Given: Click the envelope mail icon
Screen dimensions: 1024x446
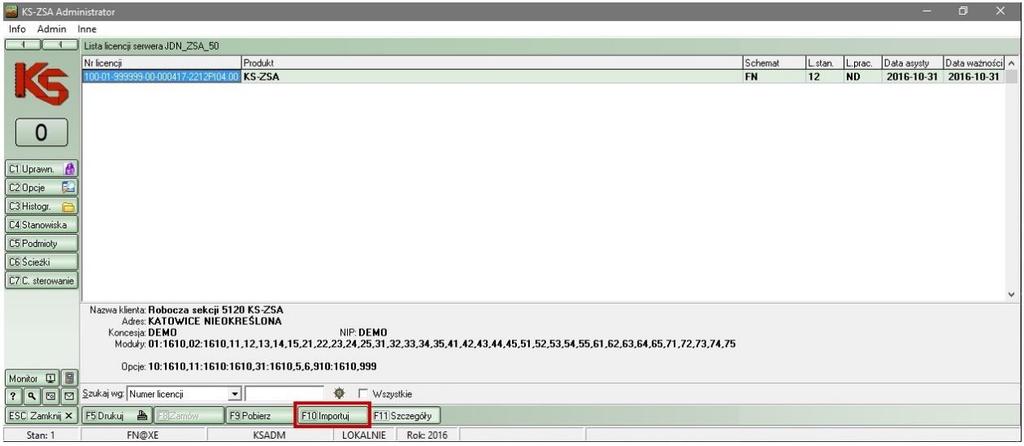Looking at the screenshot, I should pos(69,396).
